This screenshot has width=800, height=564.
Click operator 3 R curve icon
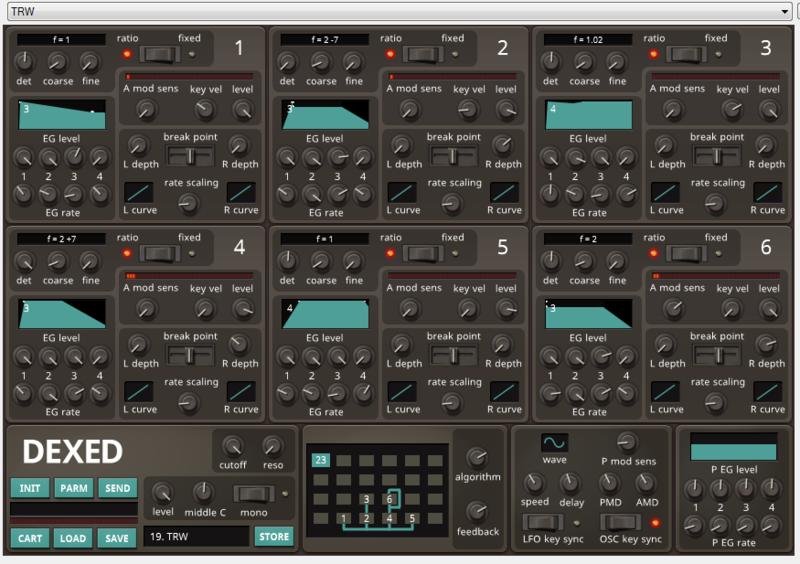pyautogui.click(x=767, y=192)
